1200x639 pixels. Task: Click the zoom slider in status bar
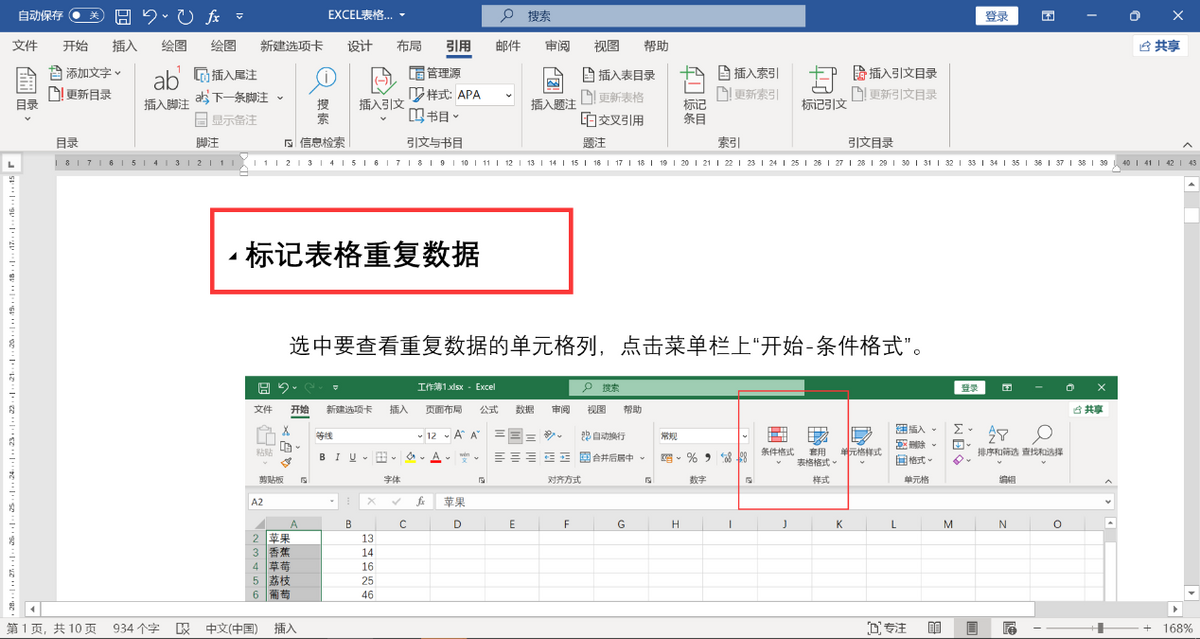click(1100, 628)
